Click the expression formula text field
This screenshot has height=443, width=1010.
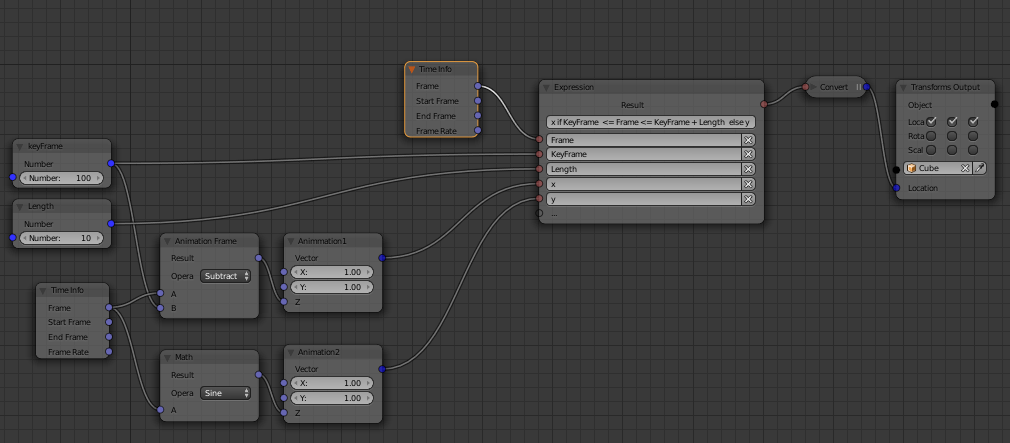click(651, 122)
